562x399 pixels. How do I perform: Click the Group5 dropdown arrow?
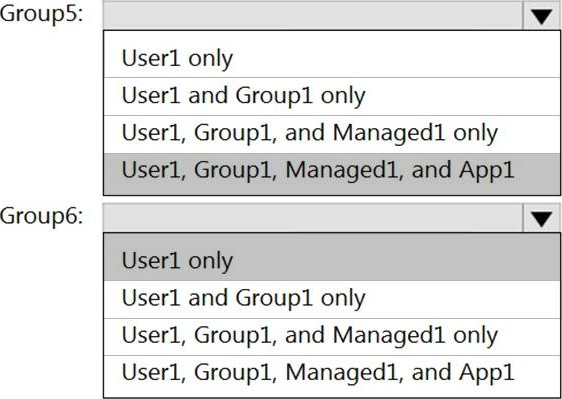(542, 15)
